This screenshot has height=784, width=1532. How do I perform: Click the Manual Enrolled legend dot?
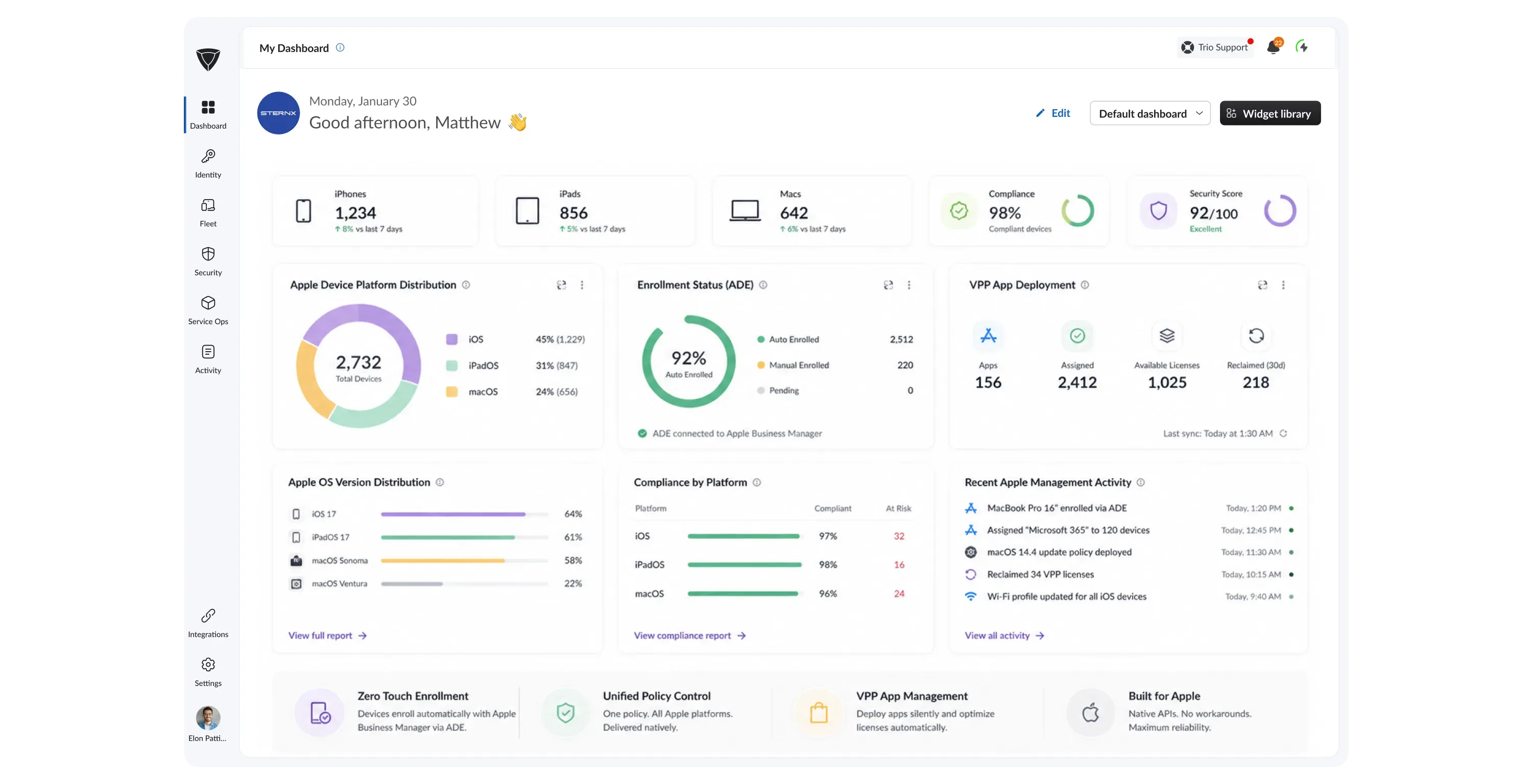pyautogui.click(x=760, y=364)
